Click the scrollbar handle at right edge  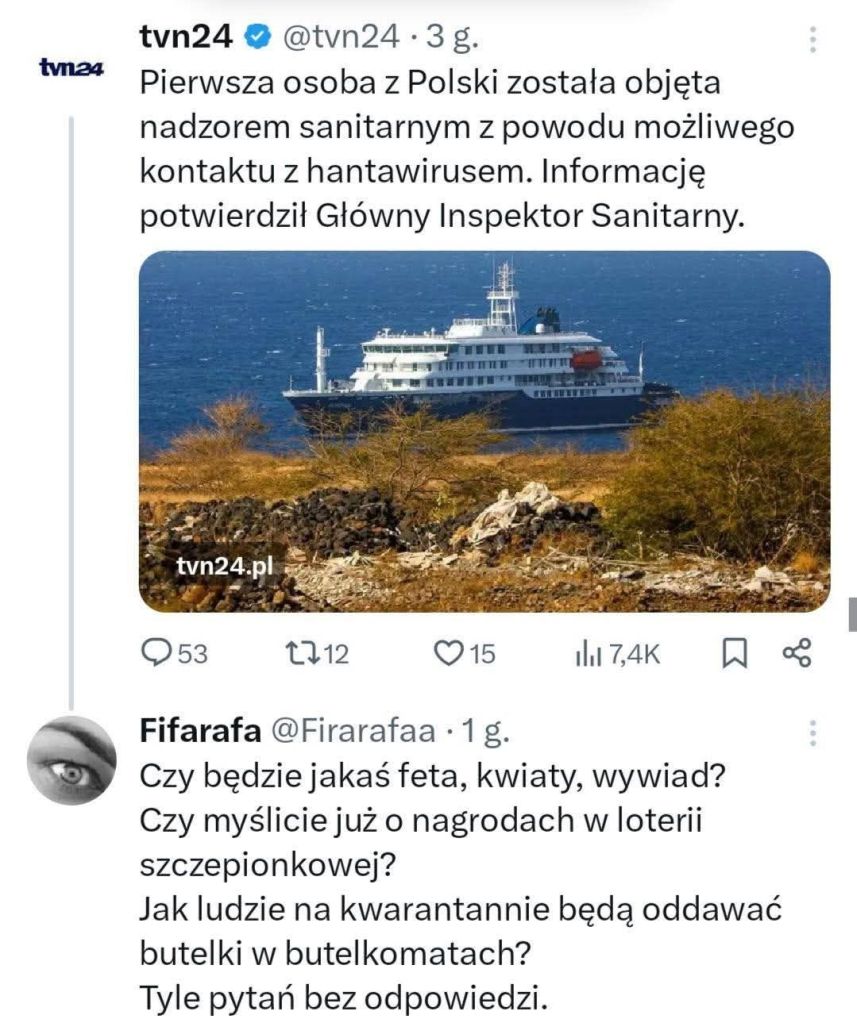tap(852, 615)
